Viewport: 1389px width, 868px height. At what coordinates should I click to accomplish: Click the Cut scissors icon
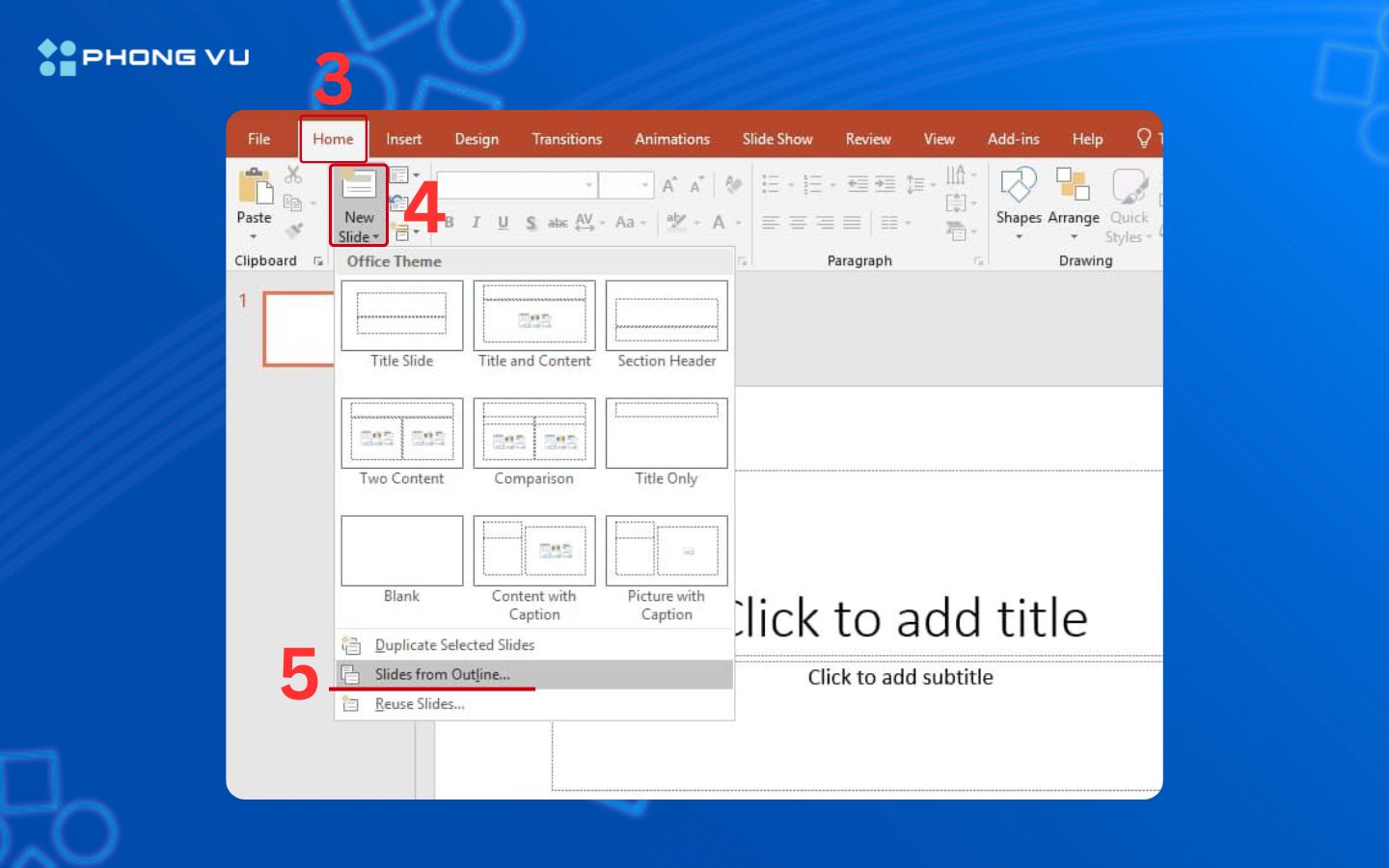pos(293,175)
